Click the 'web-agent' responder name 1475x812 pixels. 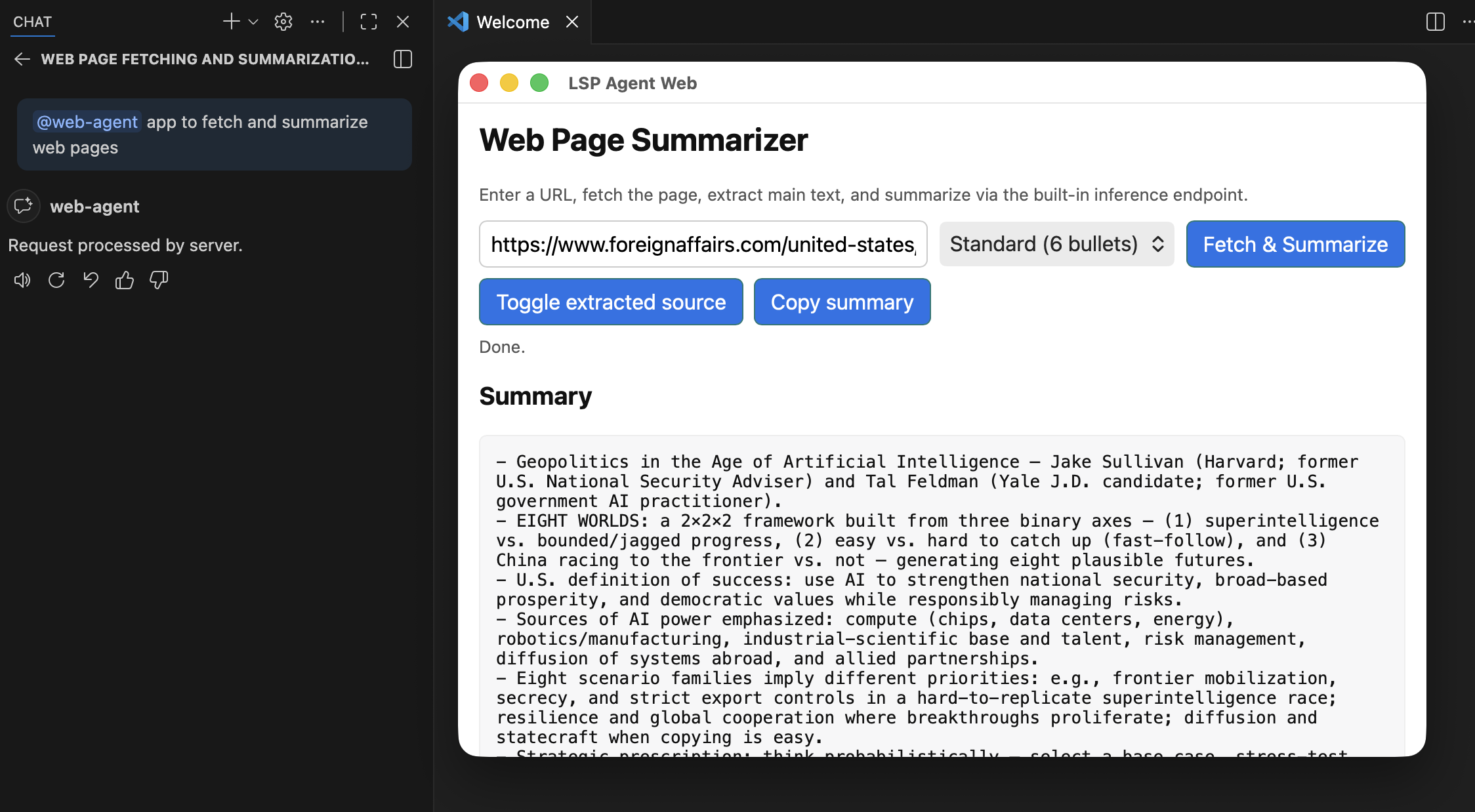[94, 207]
